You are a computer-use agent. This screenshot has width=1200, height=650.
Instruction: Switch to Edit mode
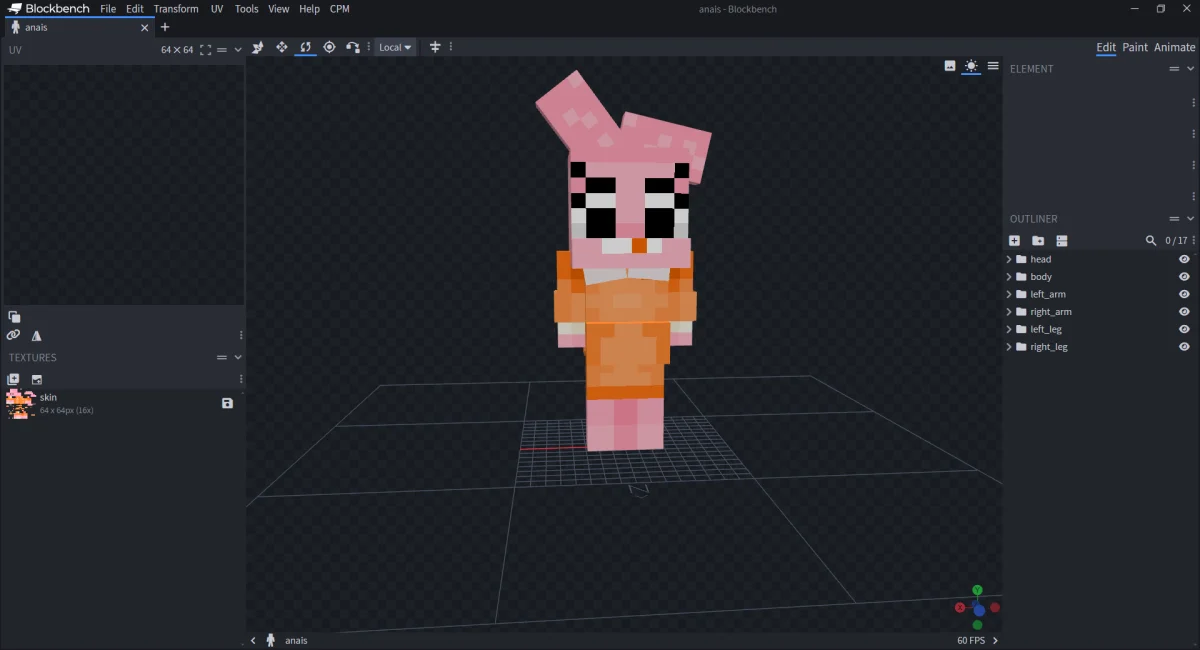1106,47
